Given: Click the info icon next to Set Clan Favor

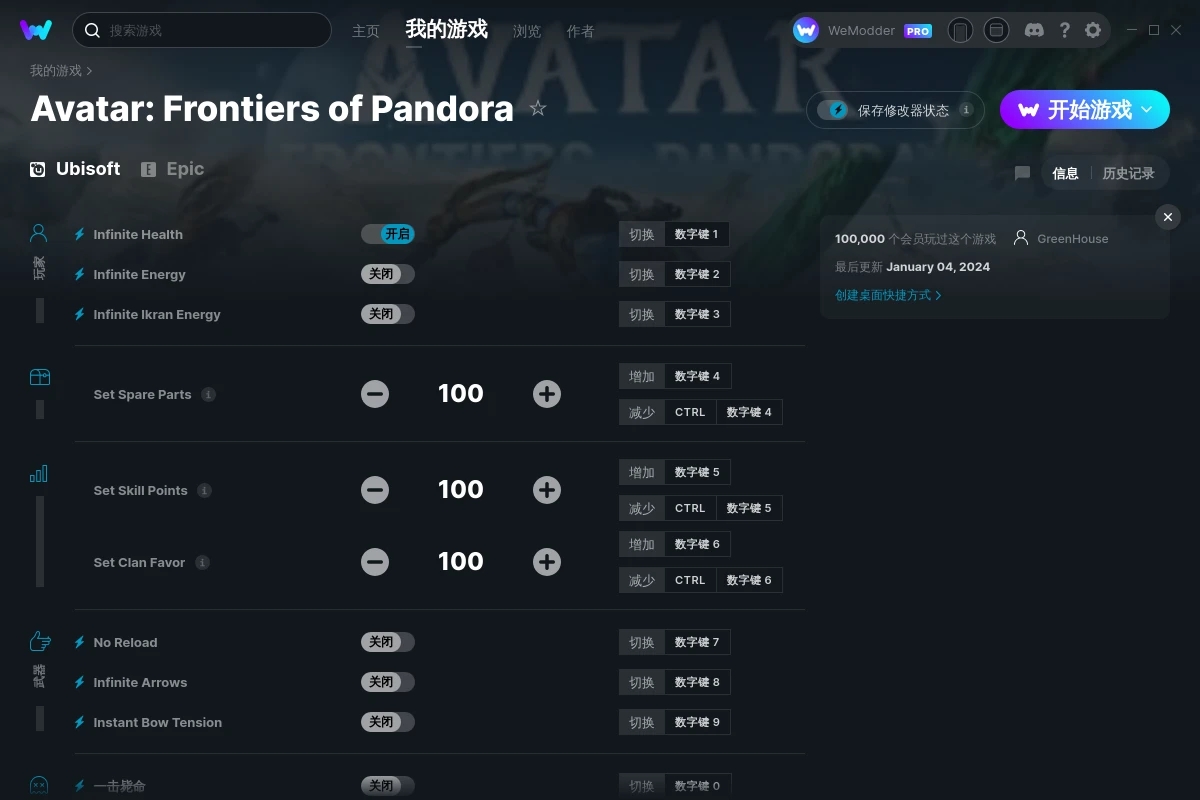Looking at the screenshot, I should (202, 563).
